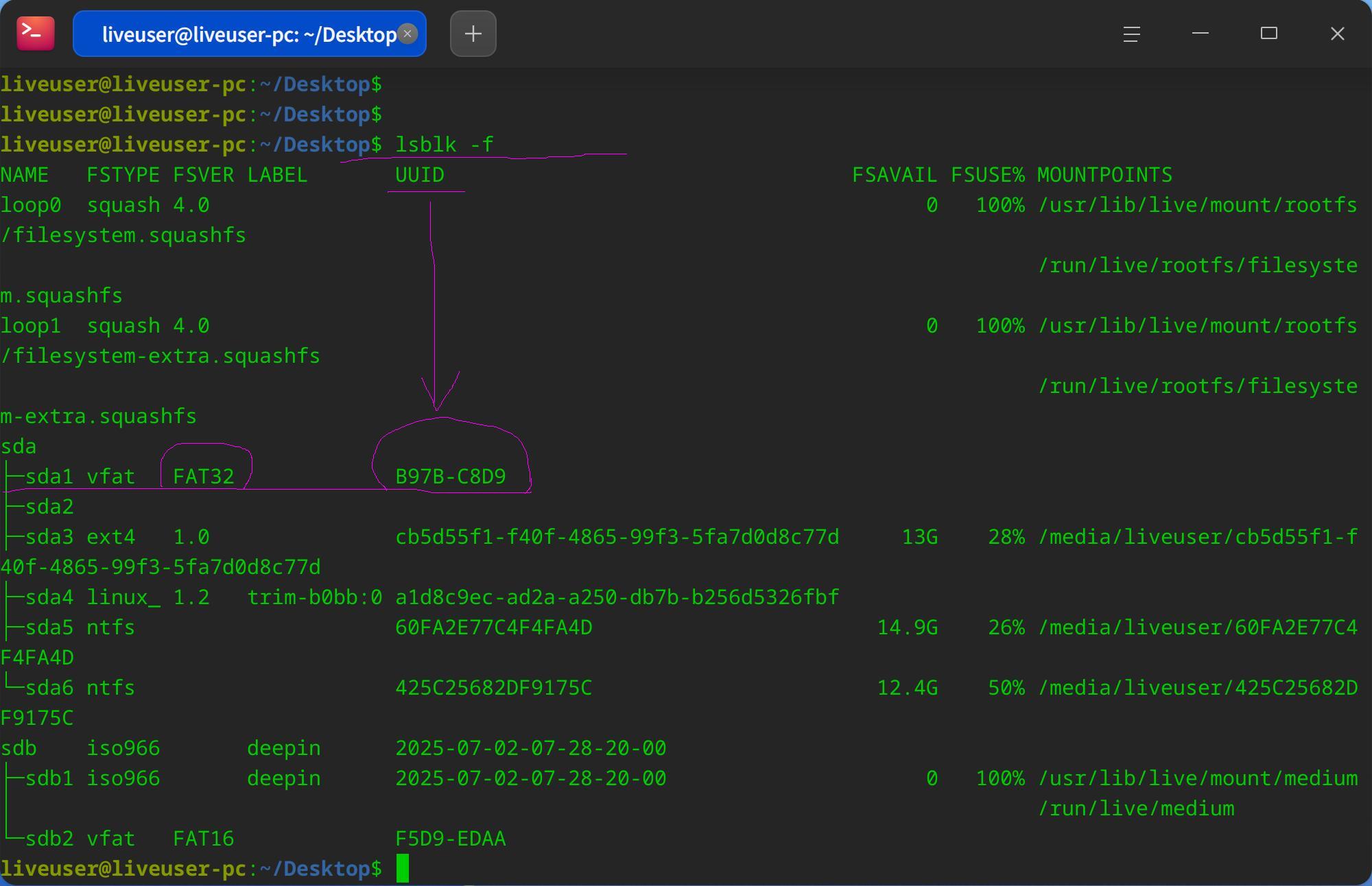Click the F5D9-EDAA UUID of sdb2
This screenshot has height=886, width=1372.
coord(450,839)
